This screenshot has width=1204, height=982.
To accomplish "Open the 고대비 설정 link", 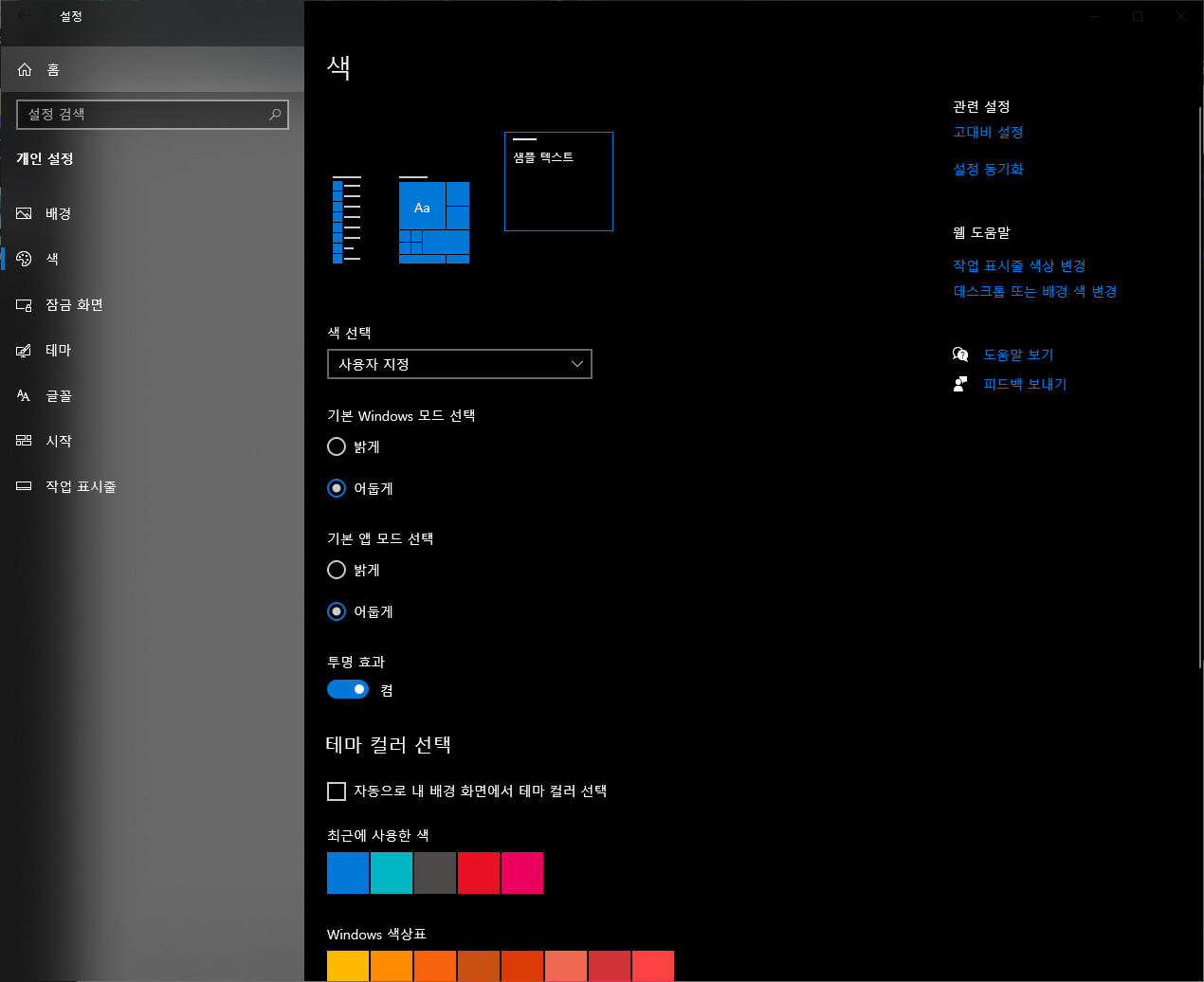I will (x=988, y=132).
